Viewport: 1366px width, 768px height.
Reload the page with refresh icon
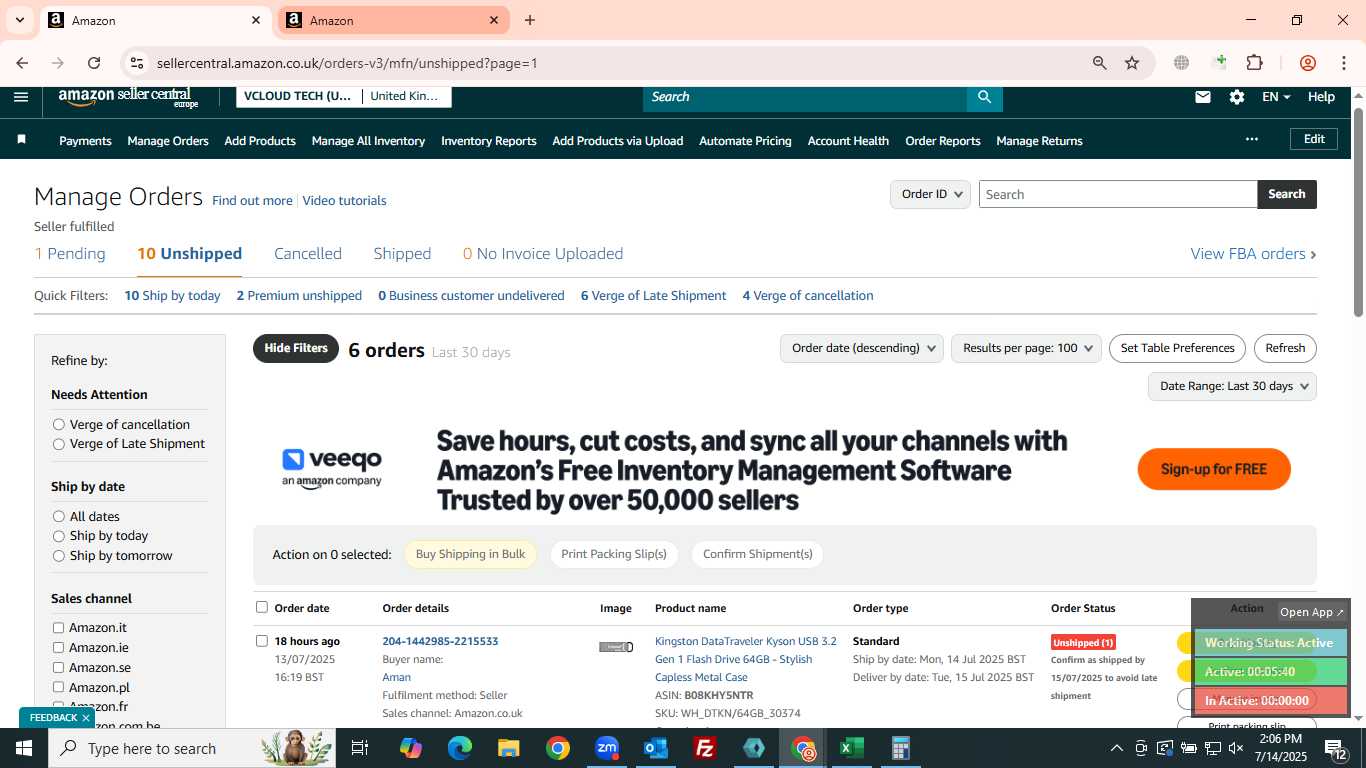(x=94, y=63)
